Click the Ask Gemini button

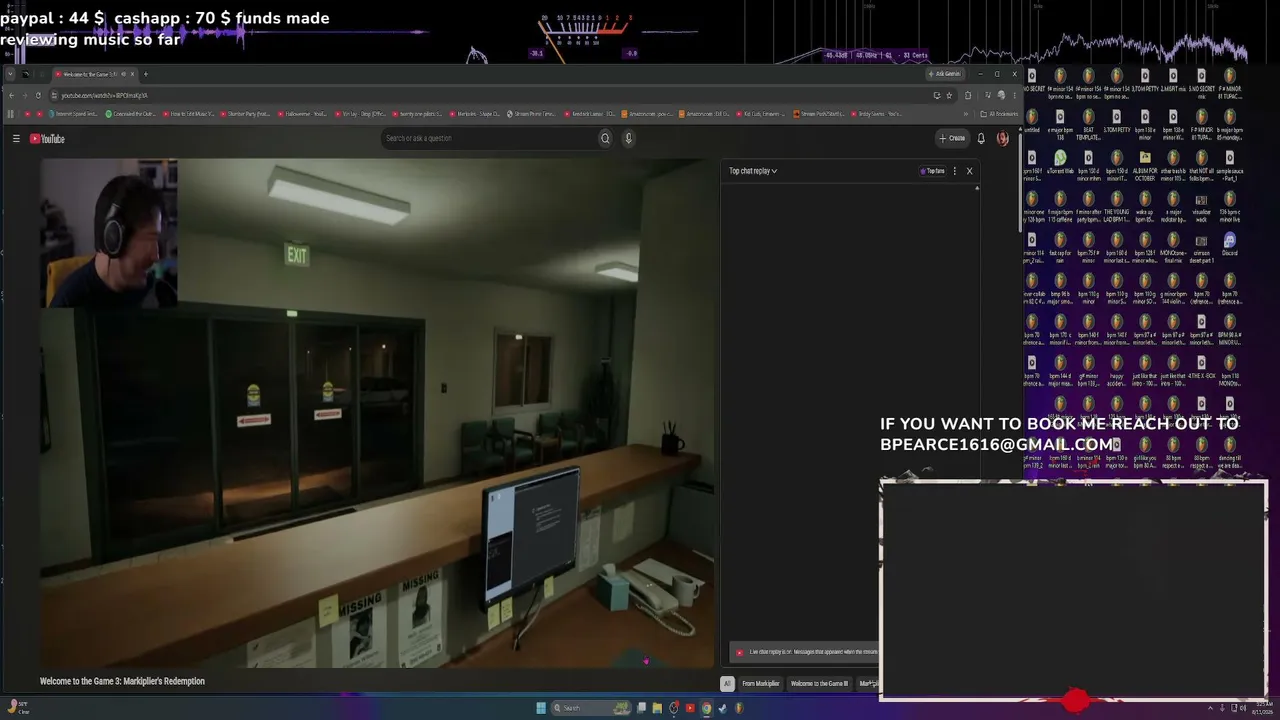[945, 74]
